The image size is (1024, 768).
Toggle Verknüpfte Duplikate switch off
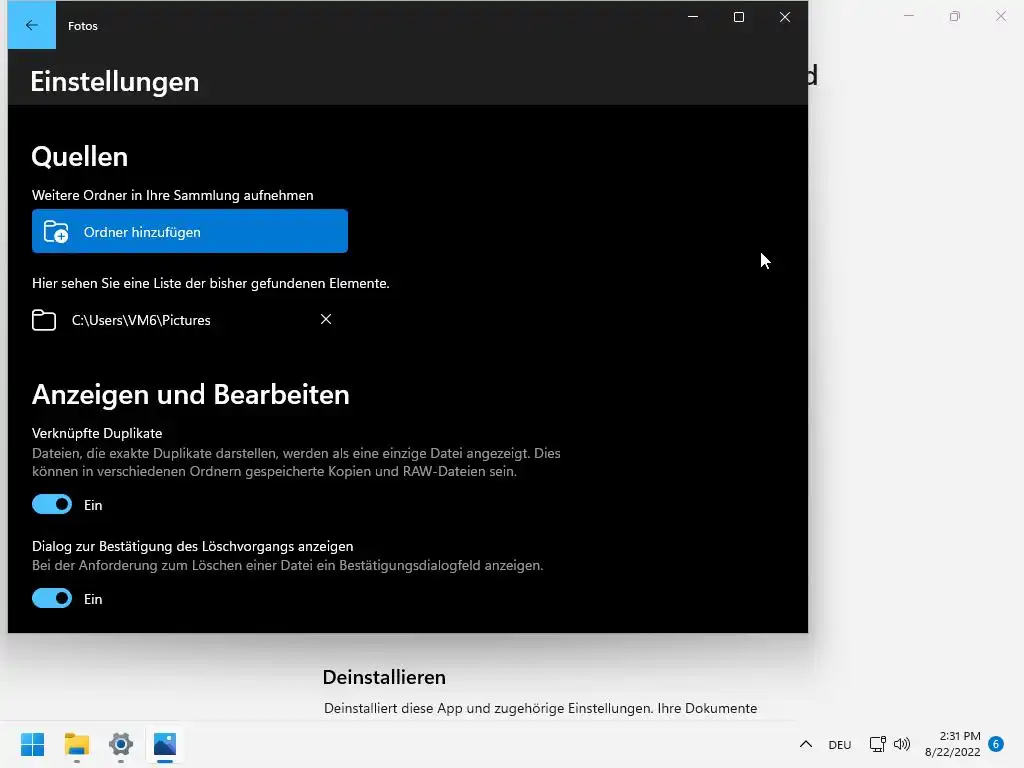click(x=52, y=504)
